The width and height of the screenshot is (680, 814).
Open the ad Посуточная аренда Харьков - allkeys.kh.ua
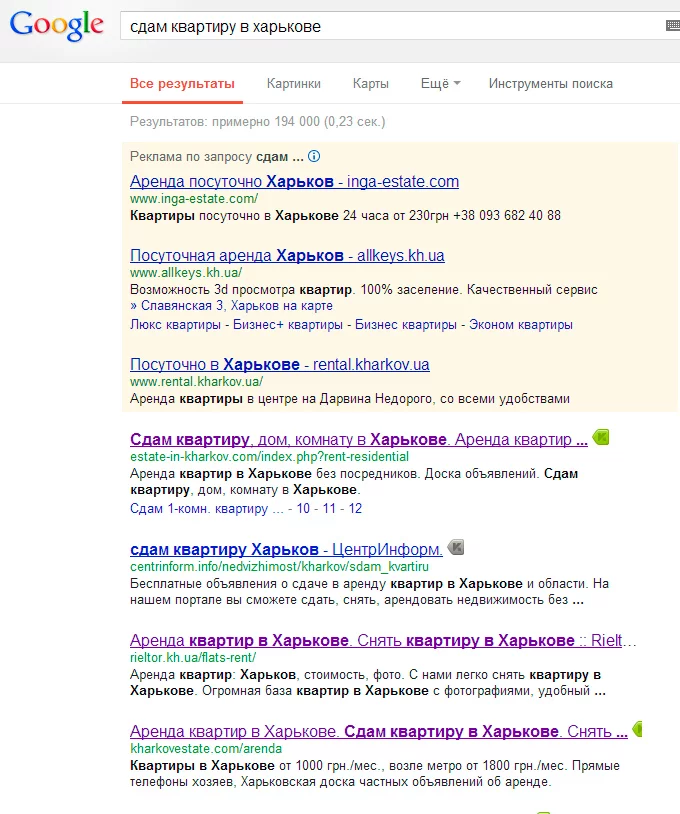pyautogui.click(x=287, y=255)
